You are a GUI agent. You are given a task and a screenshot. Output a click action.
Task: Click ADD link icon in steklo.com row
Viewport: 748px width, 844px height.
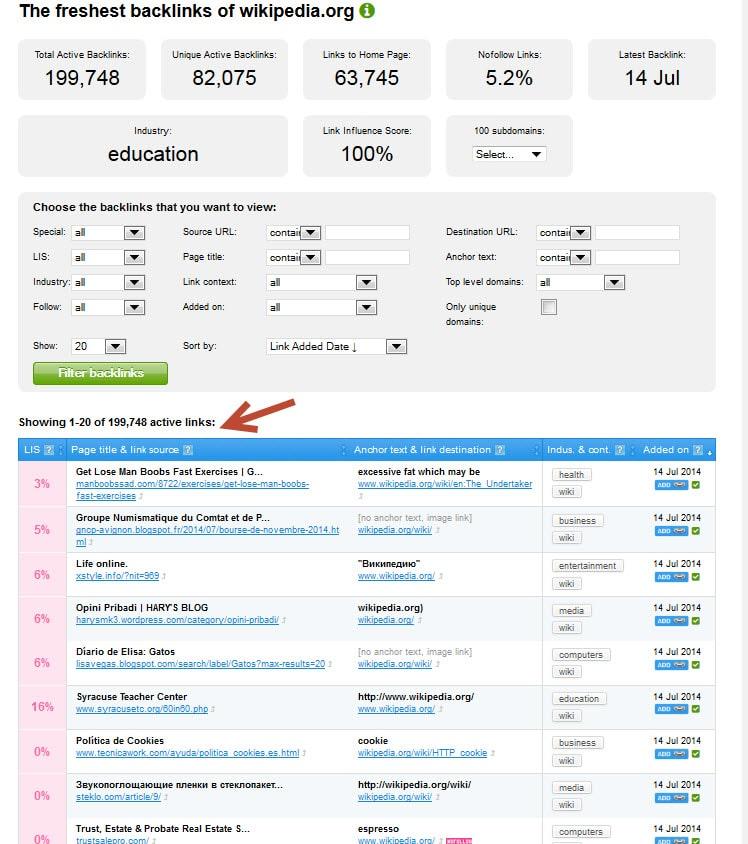[x=672, y=798]
